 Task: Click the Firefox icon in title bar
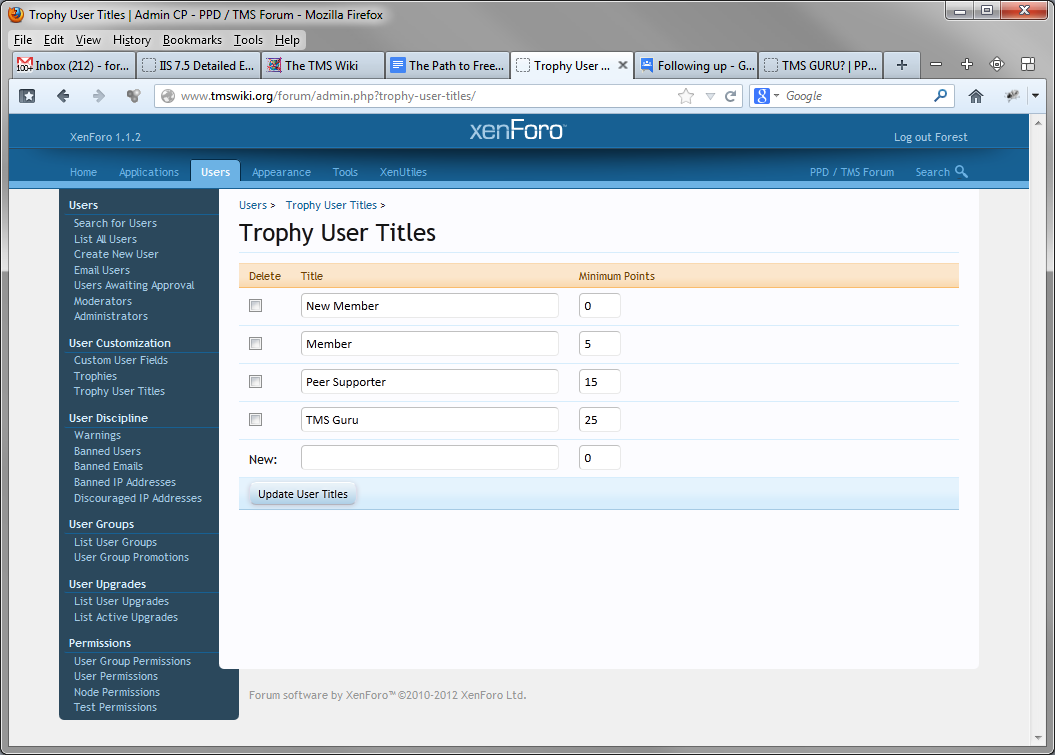(15, 14)
